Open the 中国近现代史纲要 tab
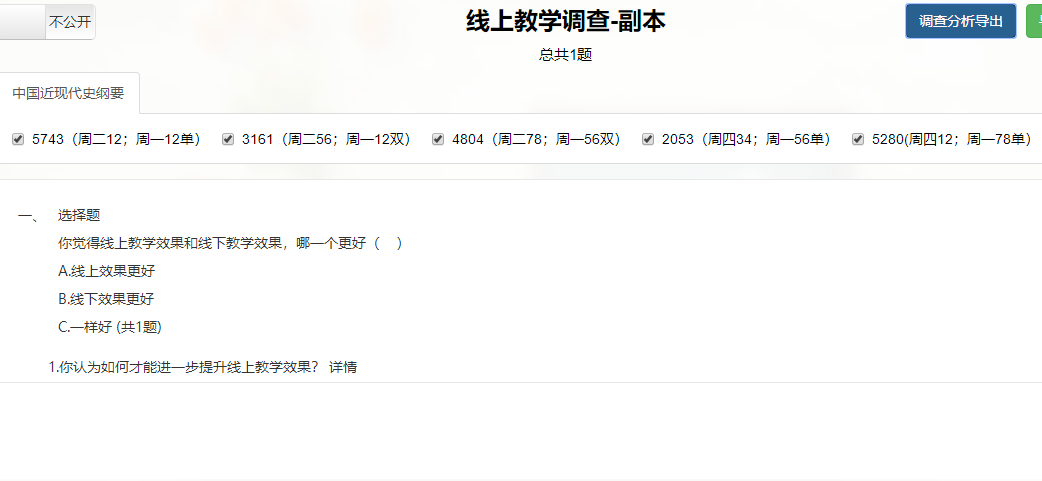Viewport: 1042px width, 481px height. (x=68, y=93)
